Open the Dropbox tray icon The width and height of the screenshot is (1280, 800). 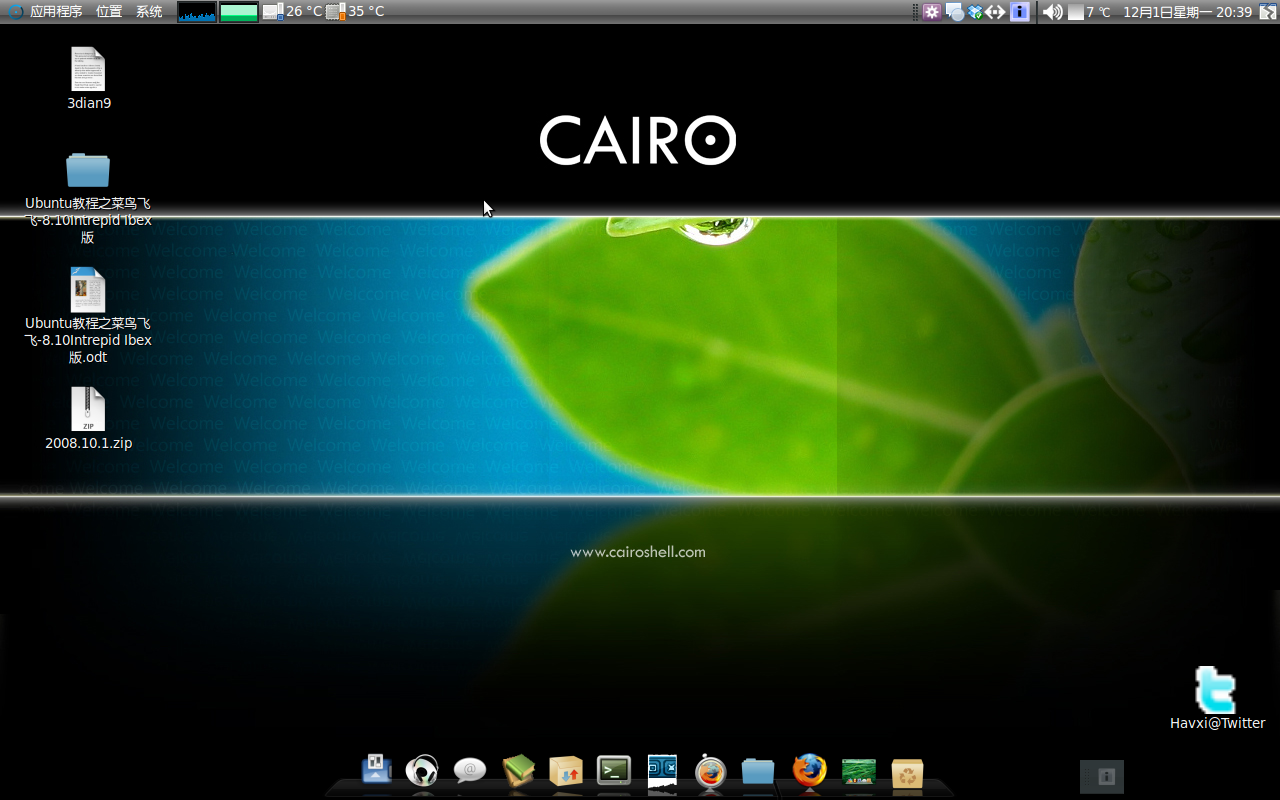975,12
